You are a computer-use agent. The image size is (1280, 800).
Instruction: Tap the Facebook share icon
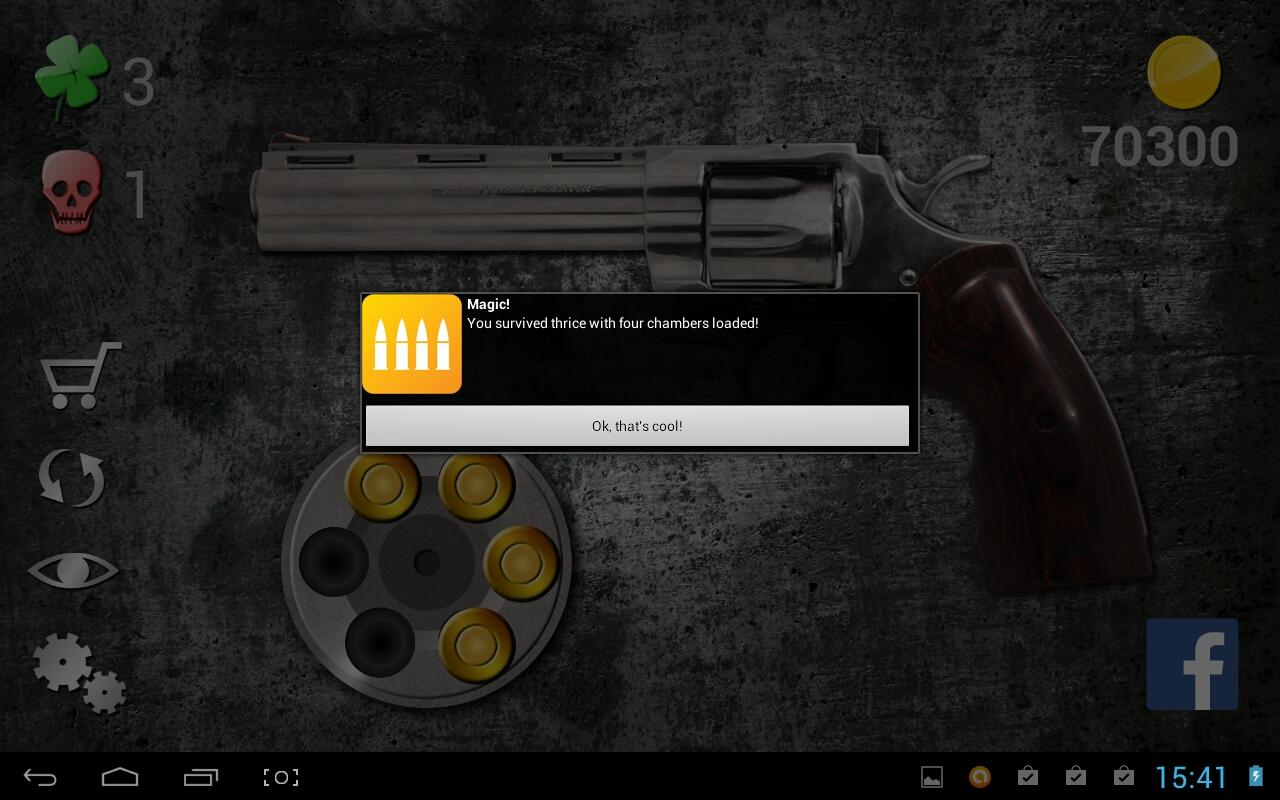(1192, 664)
